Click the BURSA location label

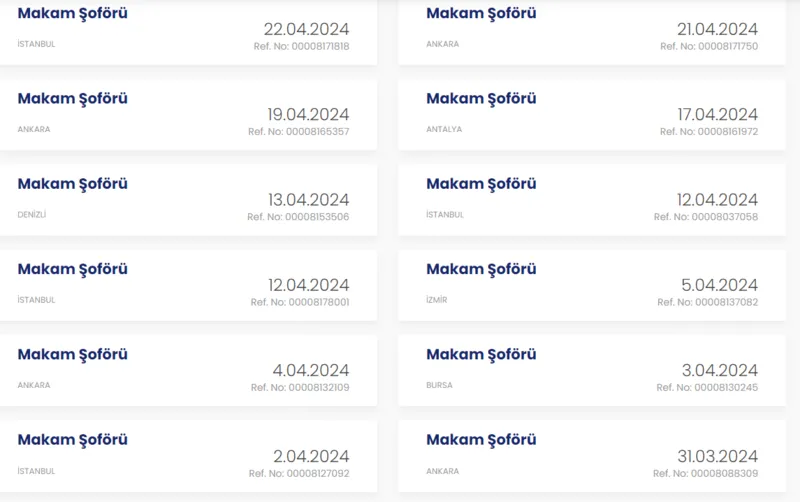tap(439, 385)
